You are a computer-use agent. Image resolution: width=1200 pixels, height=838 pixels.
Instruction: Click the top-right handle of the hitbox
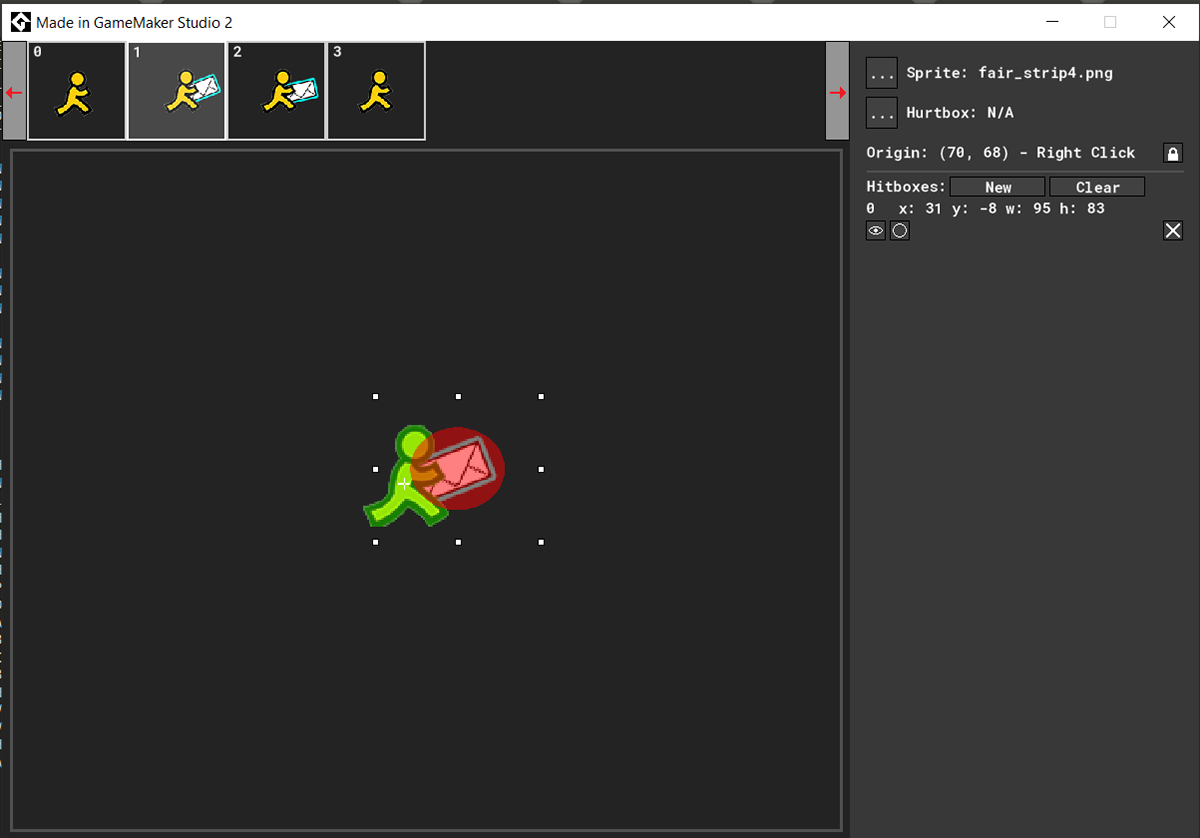tap(541, 397)
